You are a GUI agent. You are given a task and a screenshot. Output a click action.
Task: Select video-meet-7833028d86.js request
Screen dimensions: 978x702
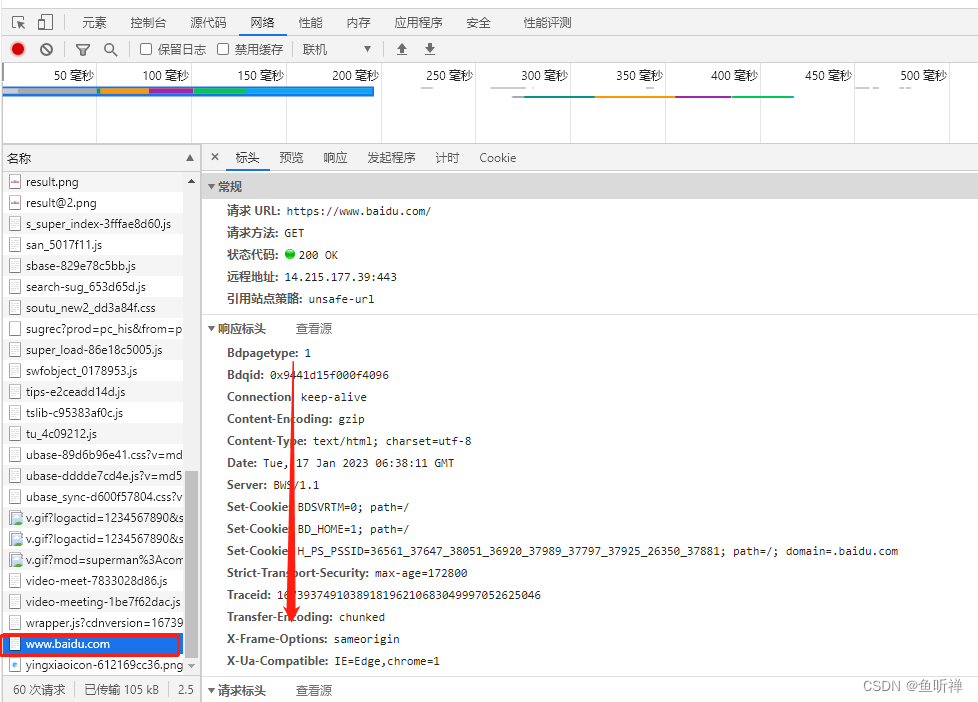point(94,581)
